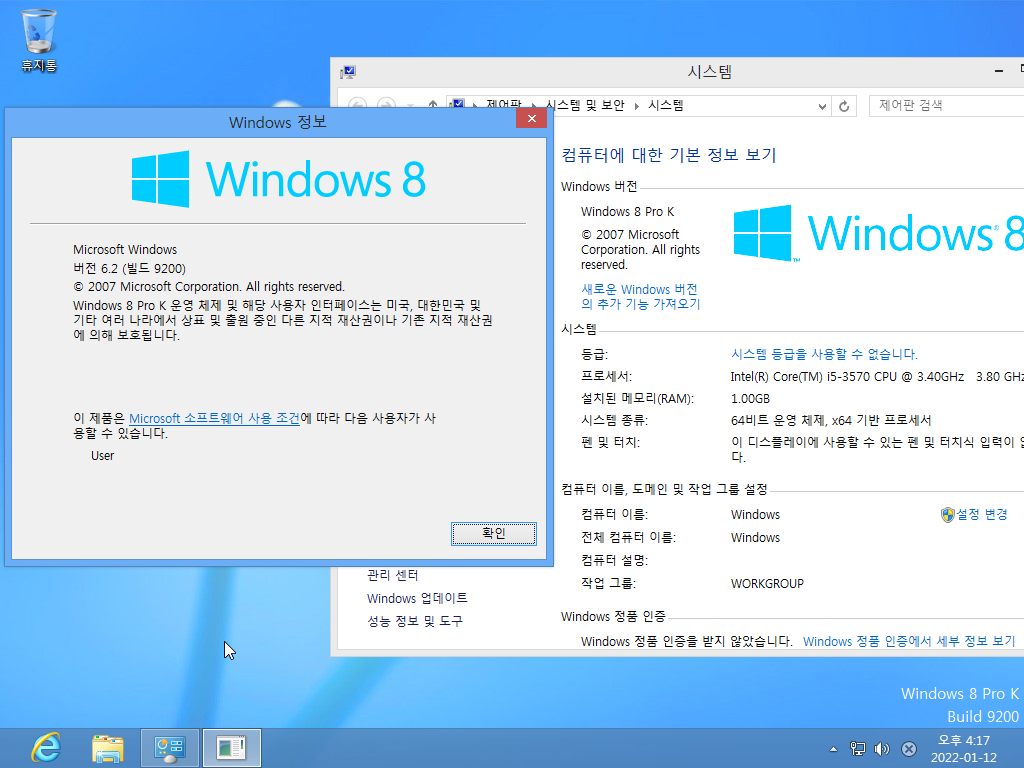
Task: Click the System window title icon
Action: pos(347,72)
